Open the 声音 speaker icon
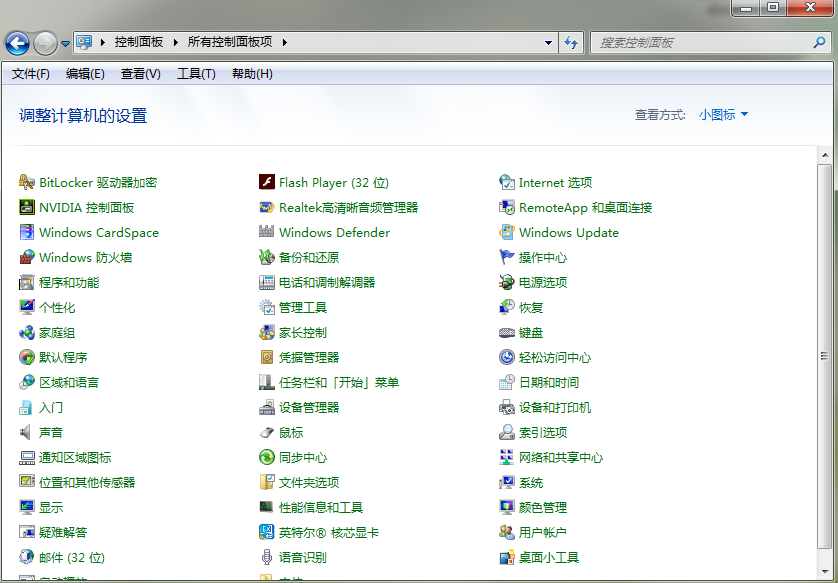 [x=27, y=432]
